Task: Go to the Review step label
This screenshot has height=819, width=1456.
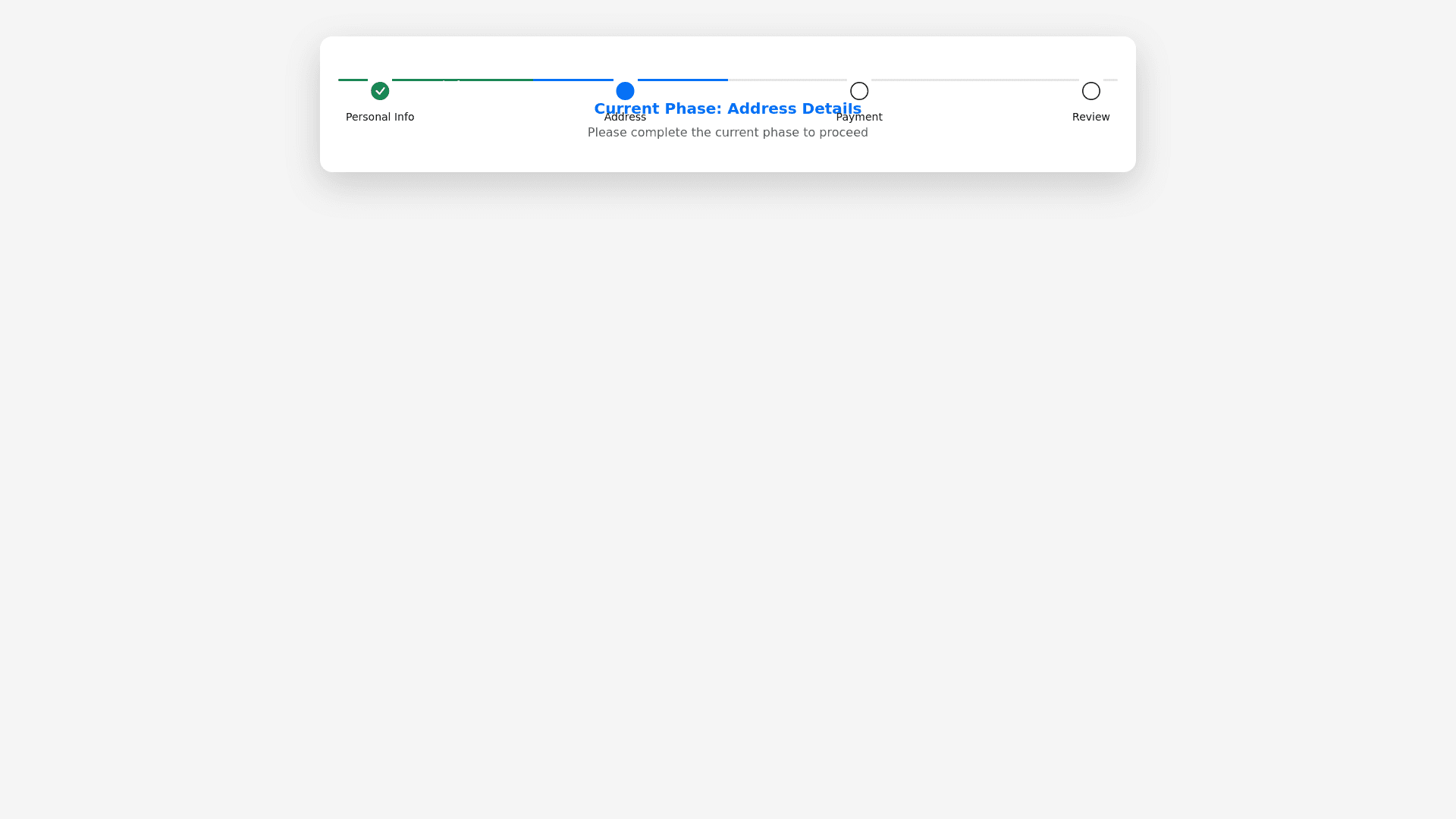Action: pos(1091,117)
